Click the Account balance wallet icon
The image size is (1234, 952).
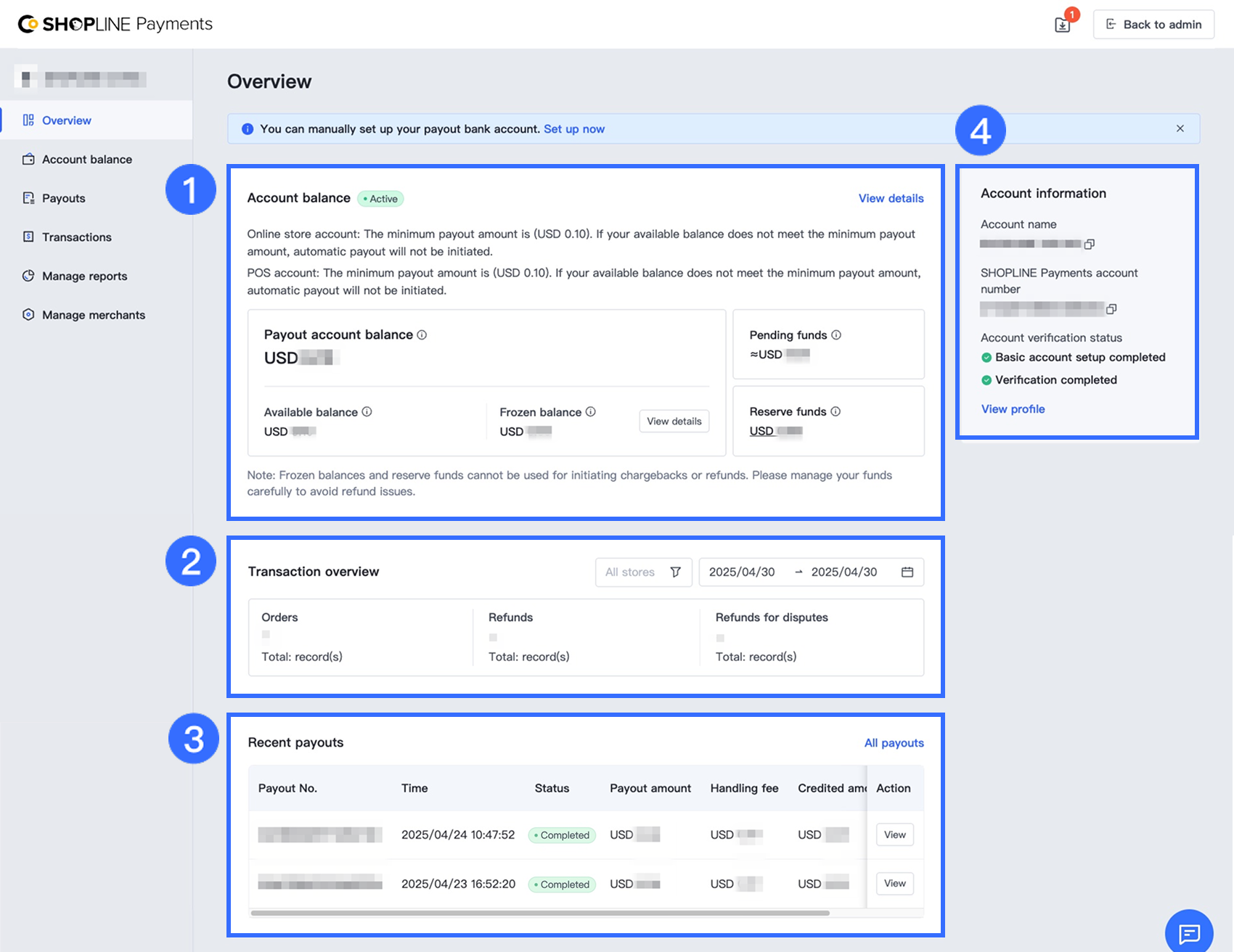coord(28,159)
